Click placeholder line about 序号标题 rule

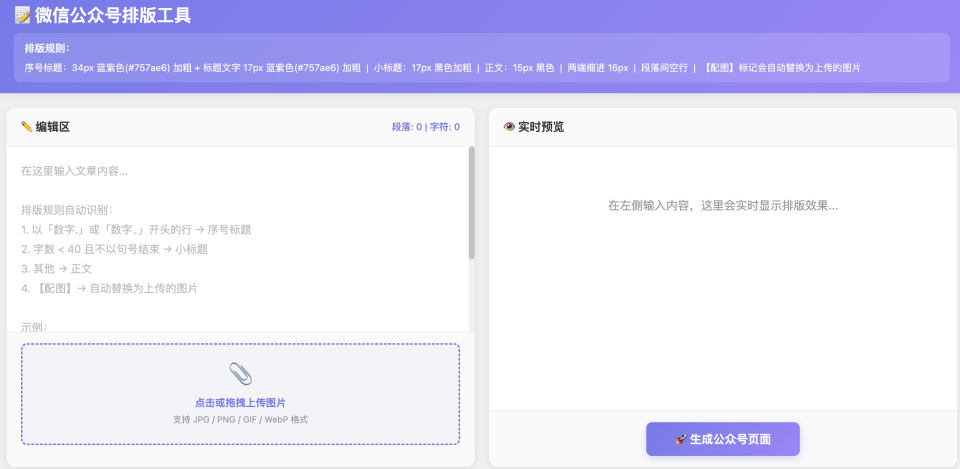pos(136,230)
